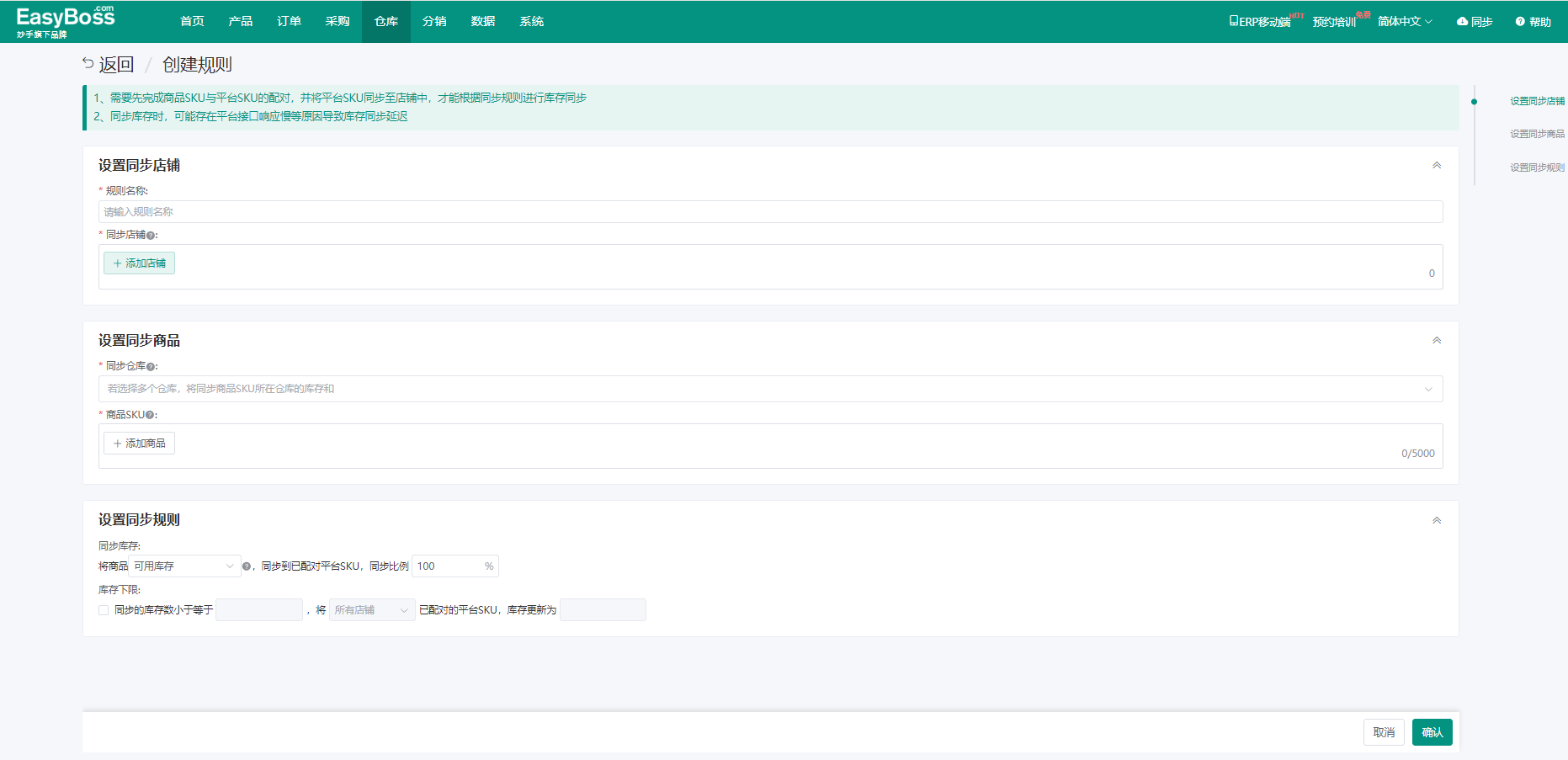Screen dimensions: 1568x760
Task: Click the 返回 link
Action: 116,65
